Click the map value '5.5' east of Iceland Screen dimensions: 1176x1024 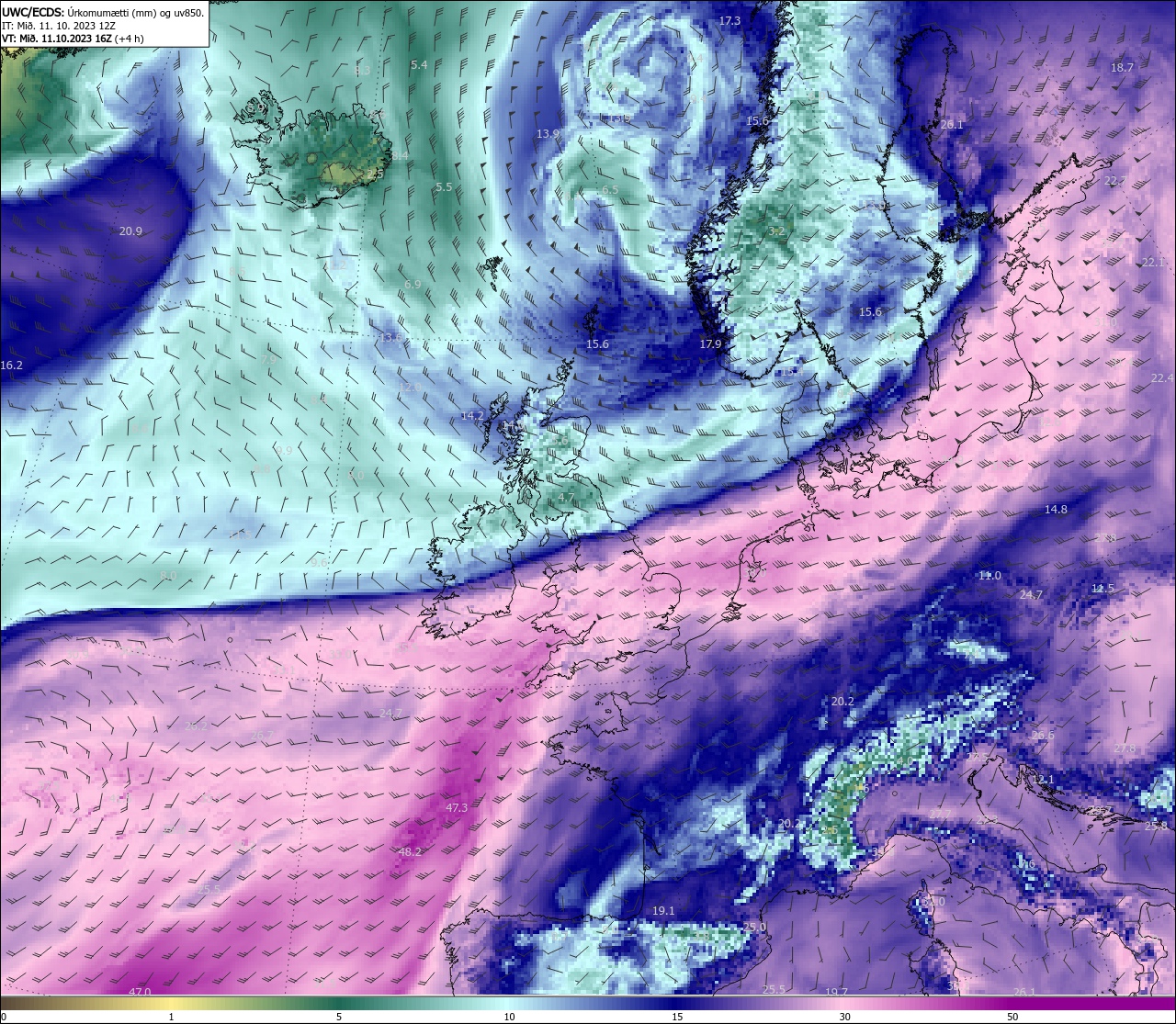coord(444,186)
